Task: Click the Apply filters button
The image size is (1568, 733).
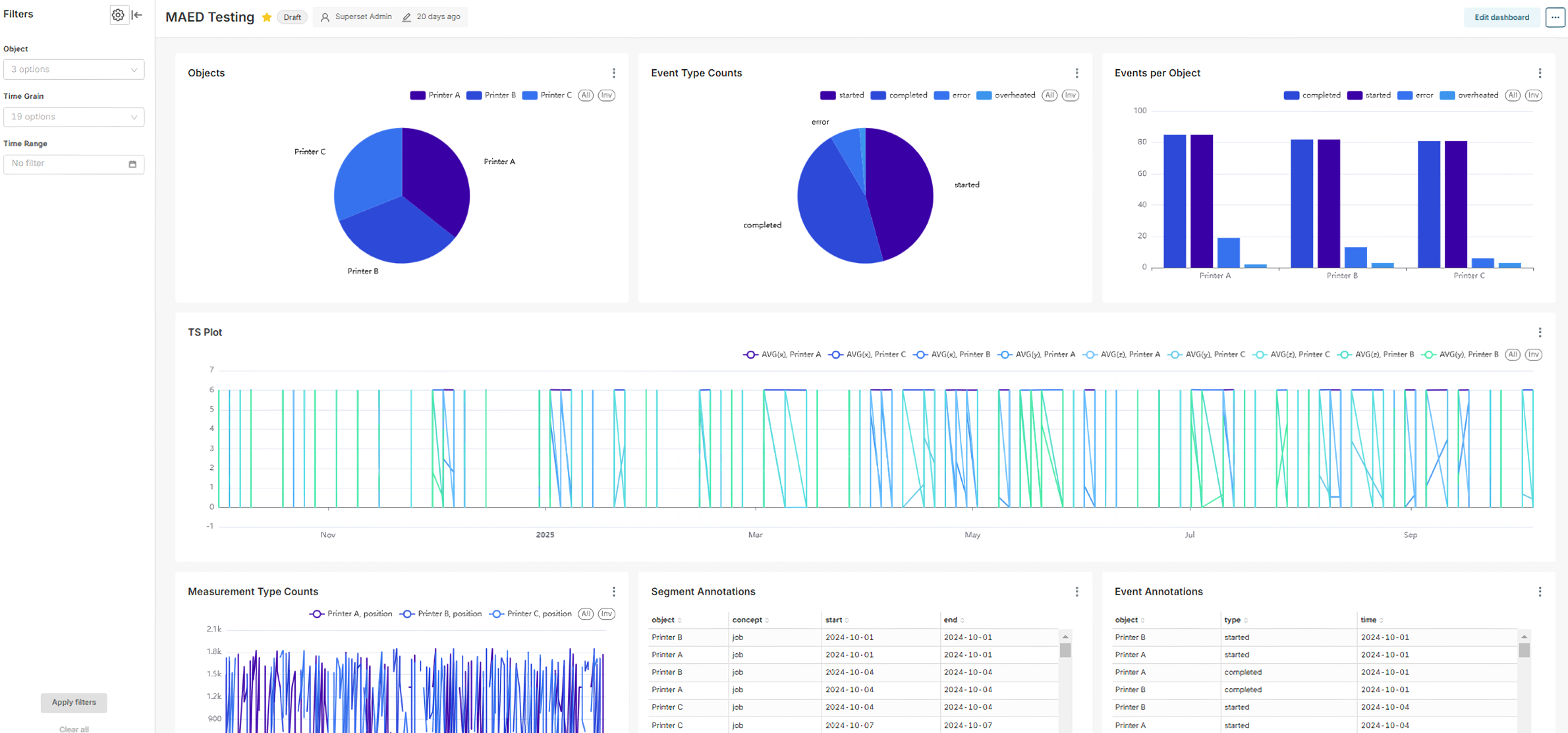Action: click(74, 702)
